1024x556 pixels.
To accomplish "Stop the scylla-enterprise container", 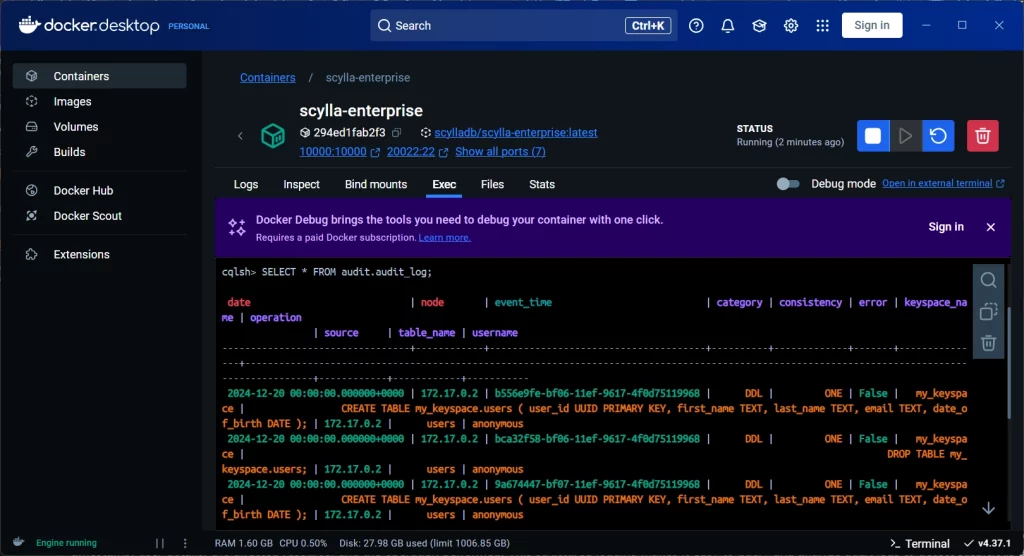I will tap(873, 136).
